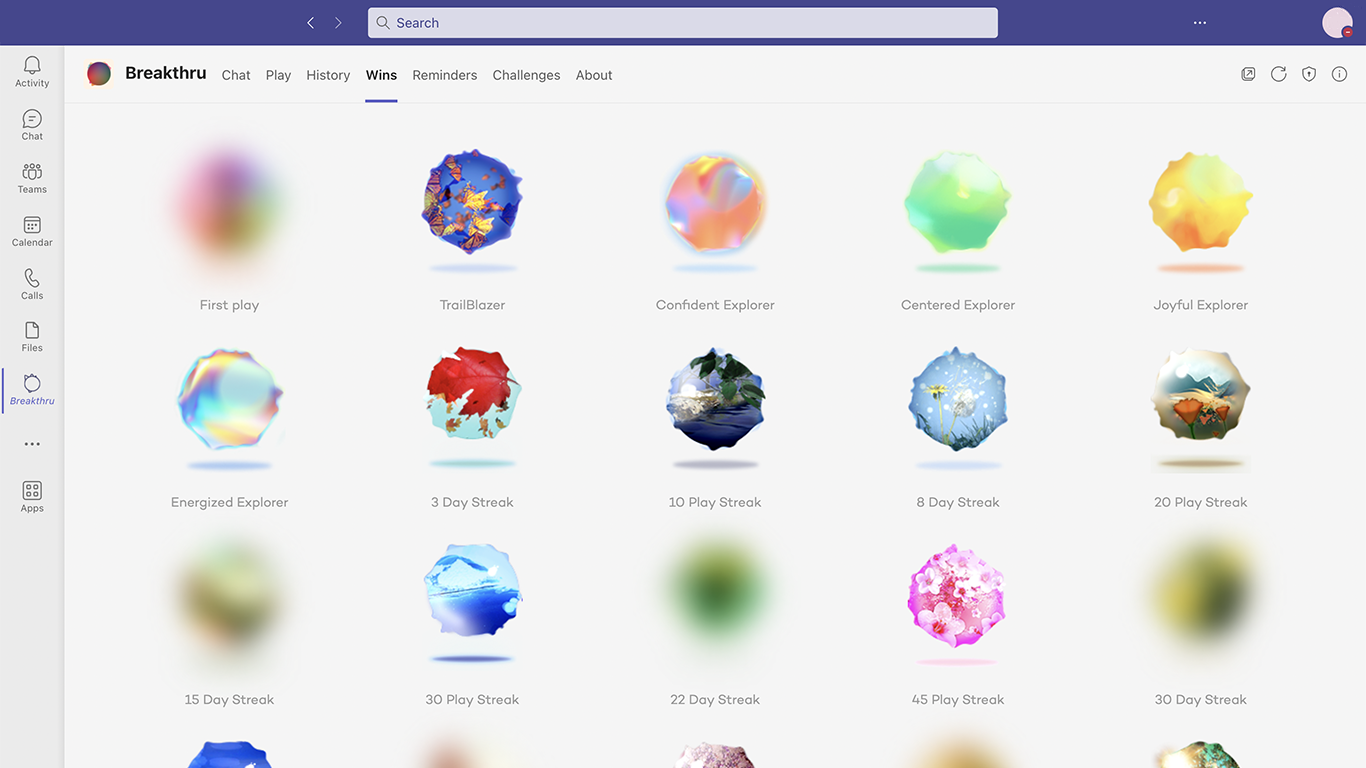Select the blurred 15 Day Streak badge
The height and width of the screenshot is (768, 1366).
[x=229, y=597]
